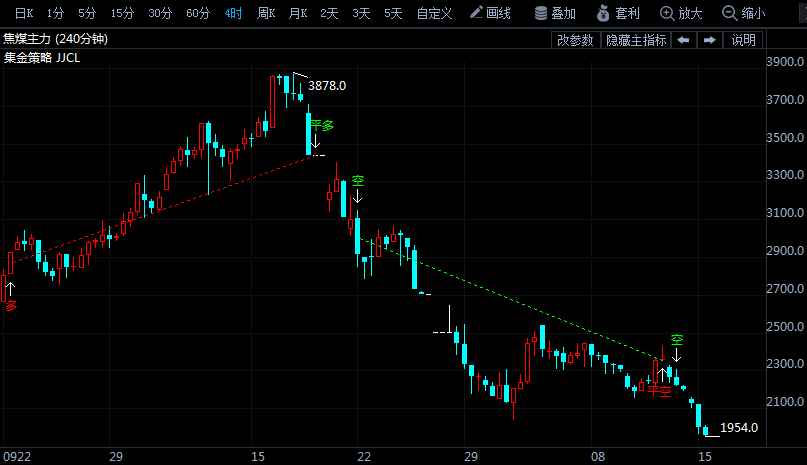The image size is (807, 465).
Task: Click the 22 date axis label
Action: click(x=364, y=457)
